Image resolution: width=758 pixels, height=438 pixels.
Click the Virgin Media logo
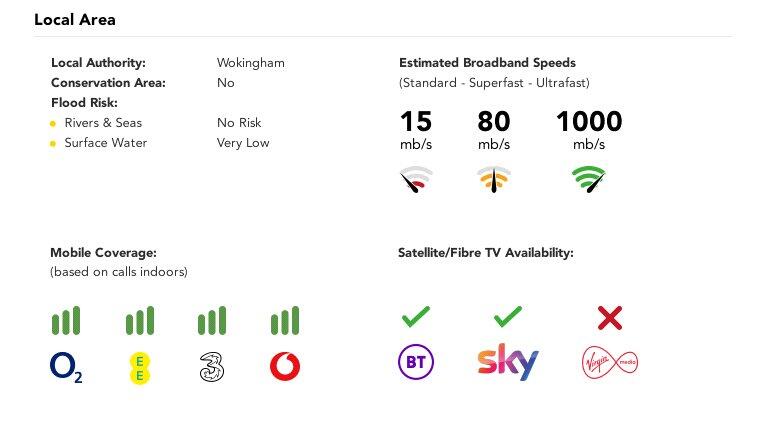(610, 362)
